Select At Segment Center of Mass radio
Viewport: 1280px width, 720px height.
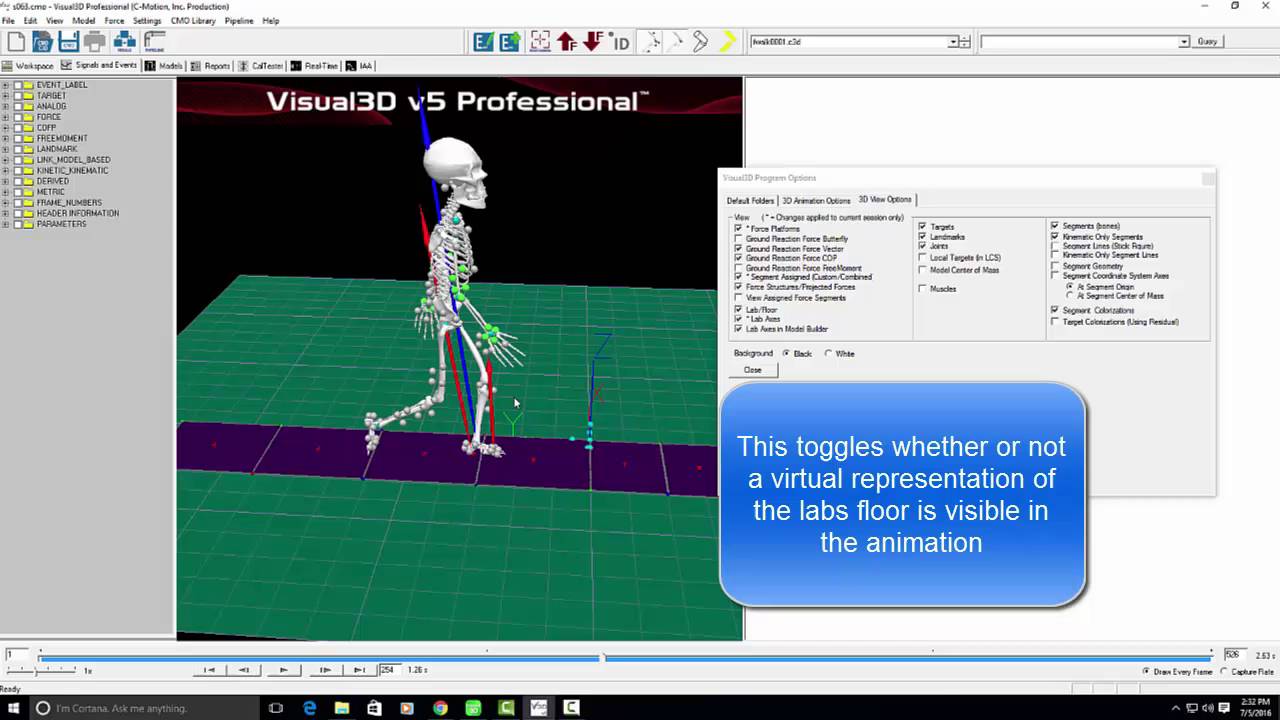(1070, 296)
